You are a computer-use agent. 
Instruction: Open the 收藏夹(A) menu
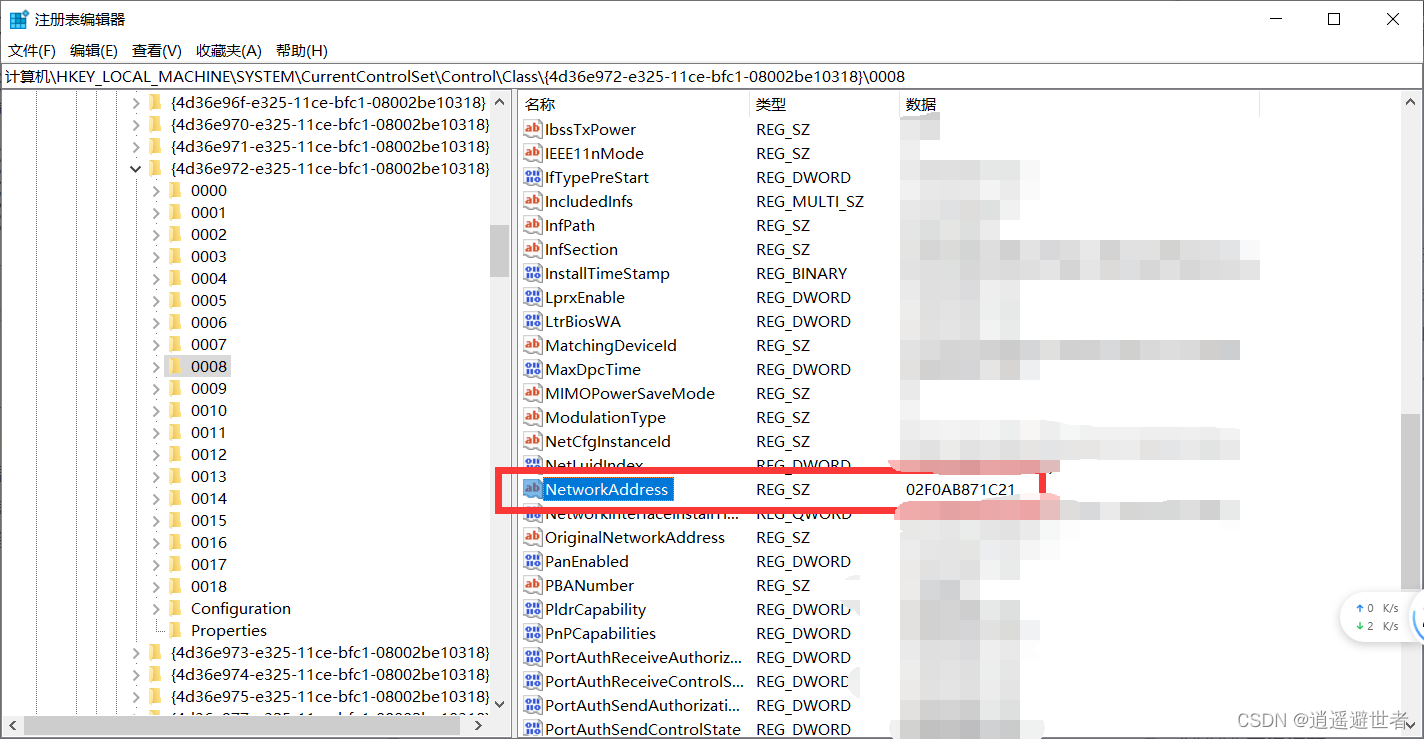point(228,50)
